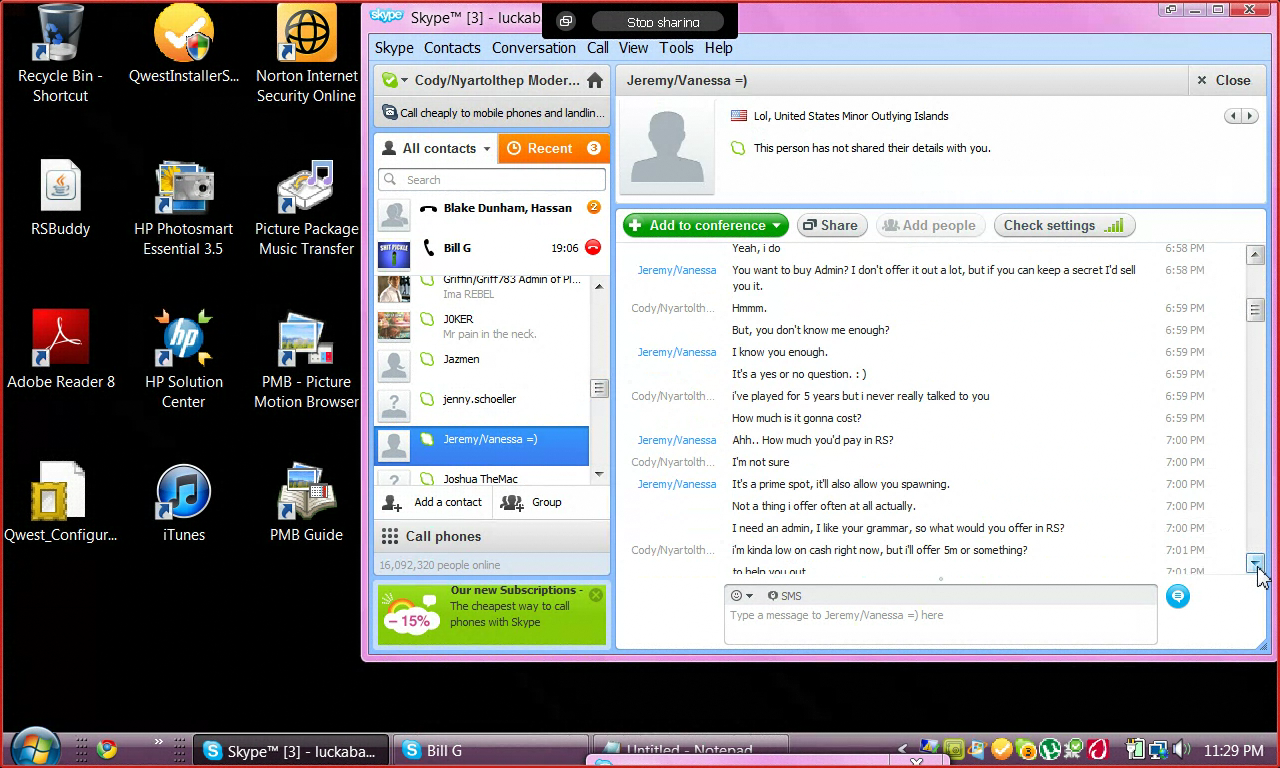Switch to the Bill G taskbar button
This screenshot has height=768, width=1280.
click(x=489, y=751)
